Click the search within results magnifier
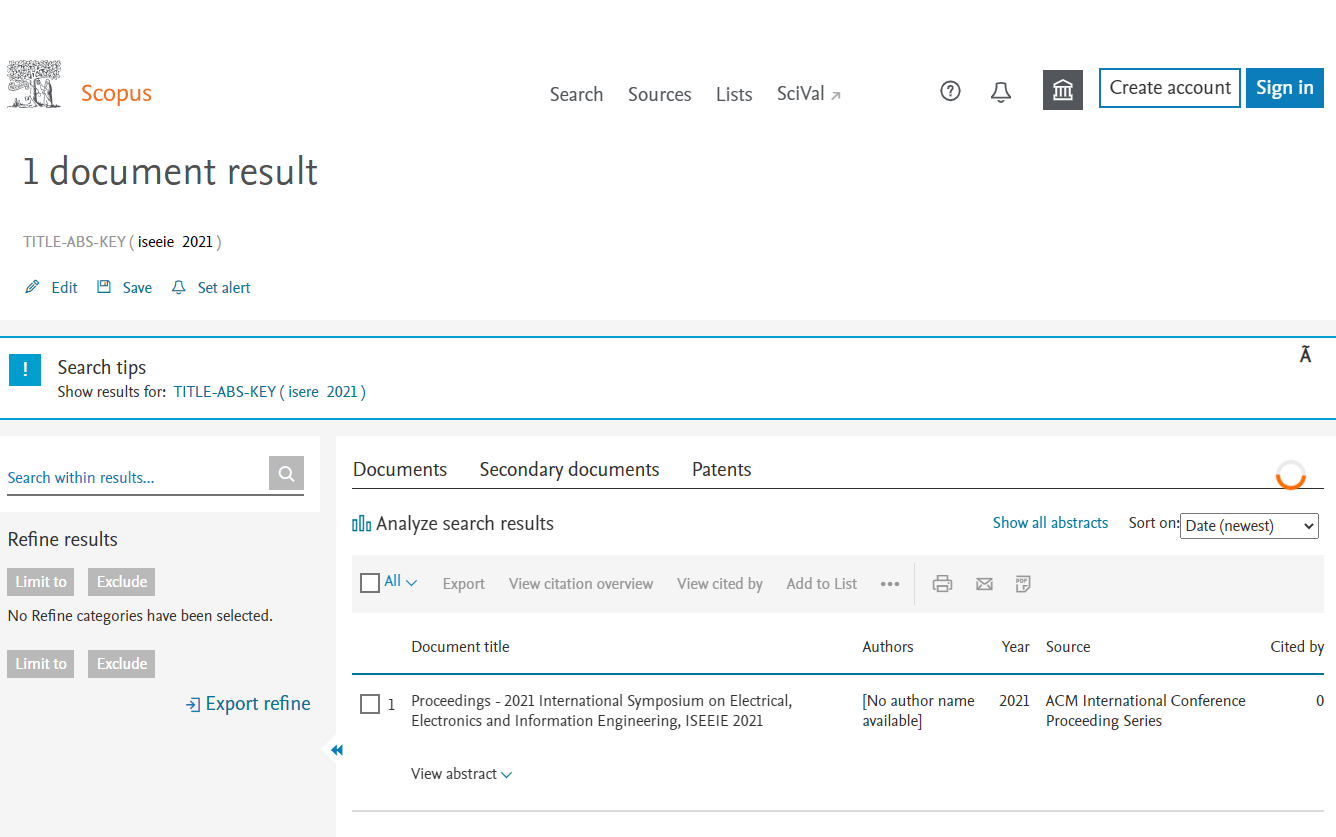The width and height of the screenshot is (1336, 837). [286, 474]
